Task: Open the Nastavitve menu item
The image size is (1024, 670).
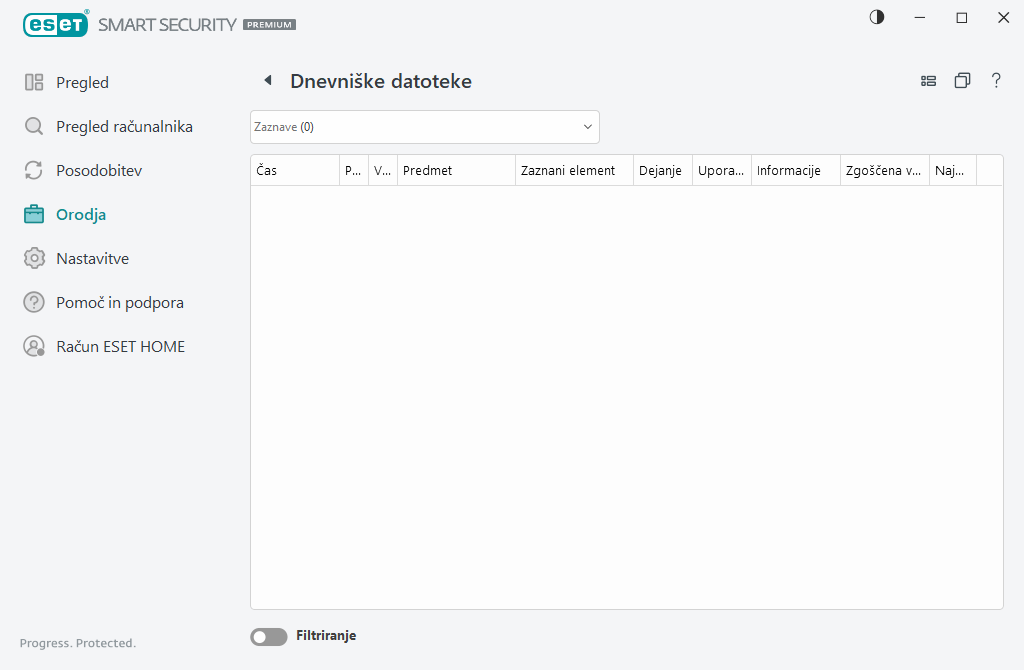Action: pos(92,259)
